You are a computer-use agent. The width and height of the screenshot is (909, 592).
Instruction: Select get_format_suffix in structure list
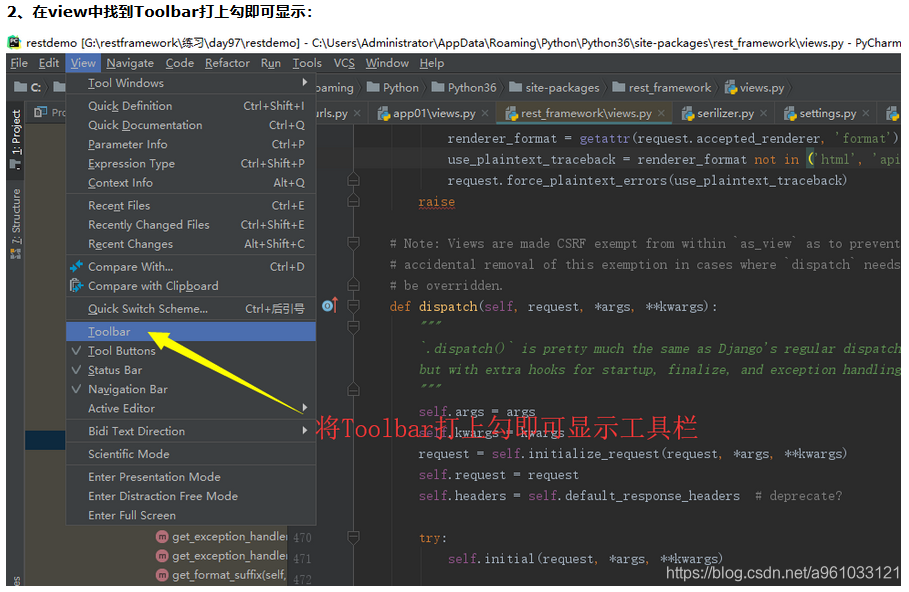tap(221, 575)
